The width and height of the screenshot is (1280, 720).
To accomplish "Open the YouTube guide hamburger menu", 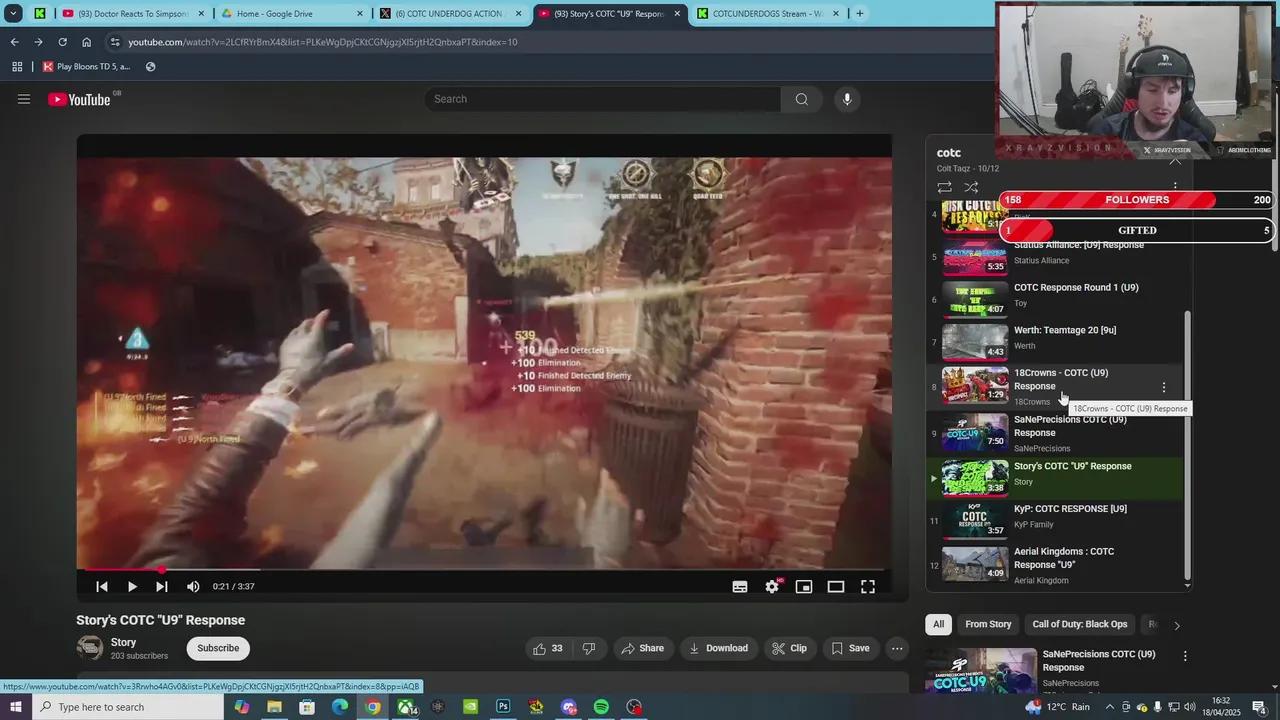I will [24, 99].
